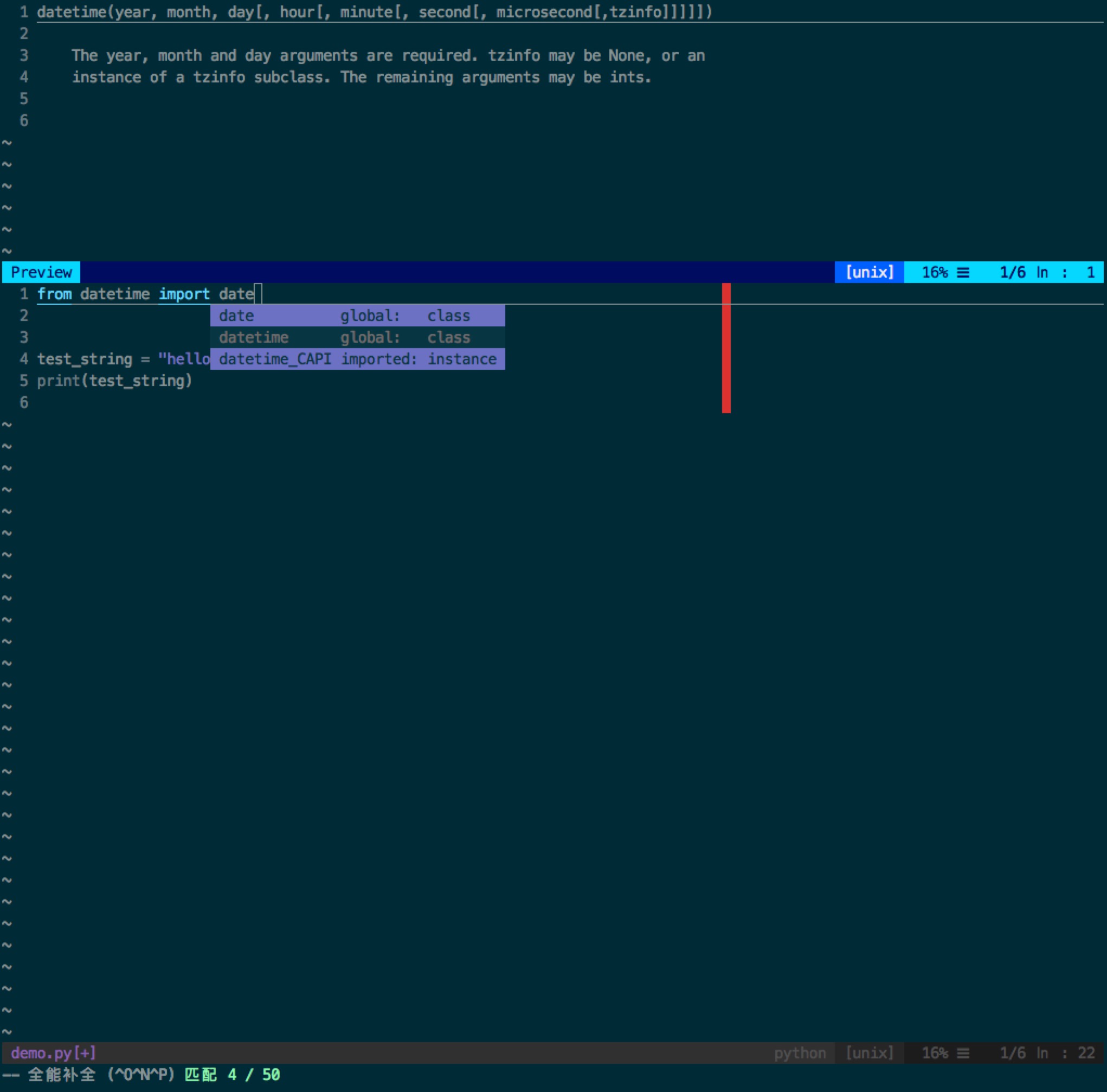Image resolution: width=1107 pixels, height=1092 pixels.
Task: Click the 'from' keyword on line 1
Action: [54, 294]
